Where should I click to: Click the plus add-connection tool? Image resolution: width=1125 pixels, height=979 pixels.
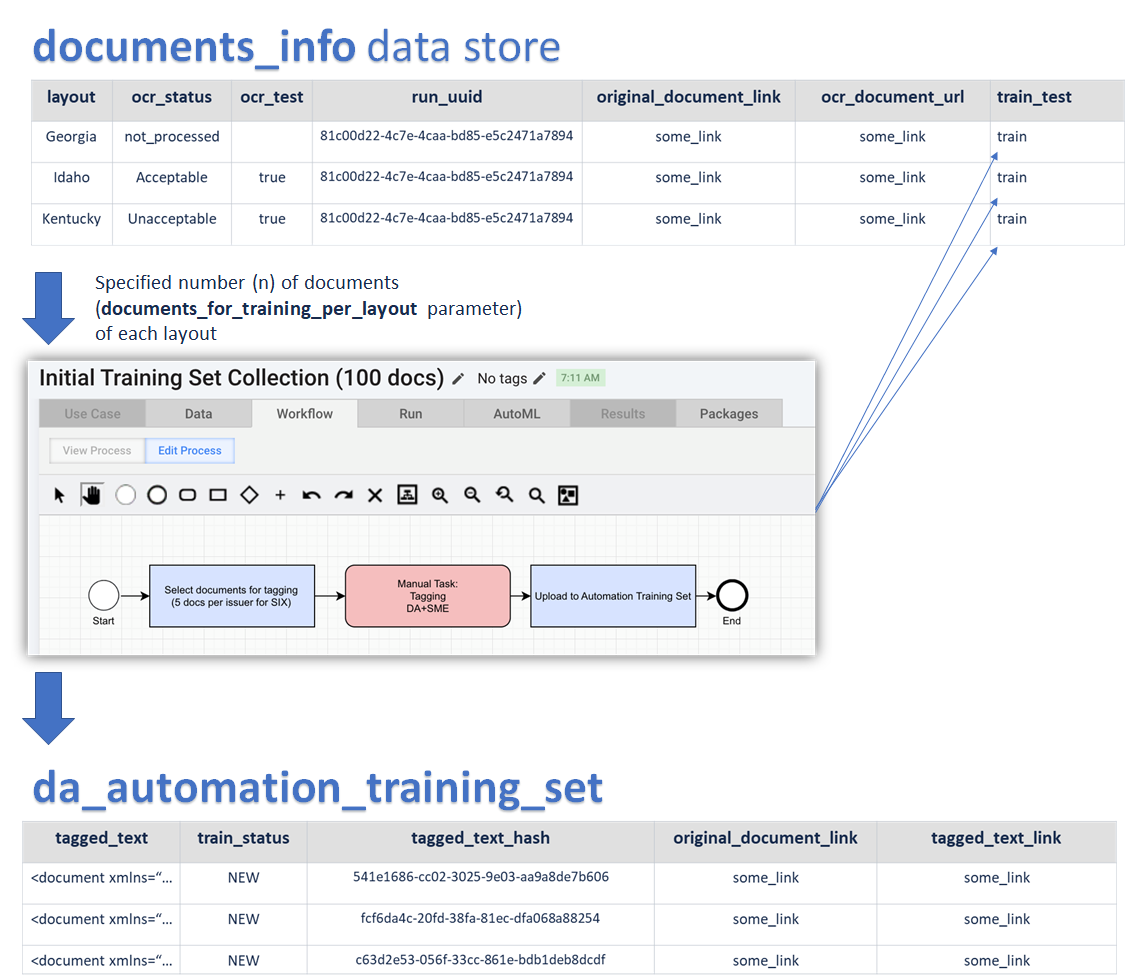pyautogui.click(x=281, y=495)
